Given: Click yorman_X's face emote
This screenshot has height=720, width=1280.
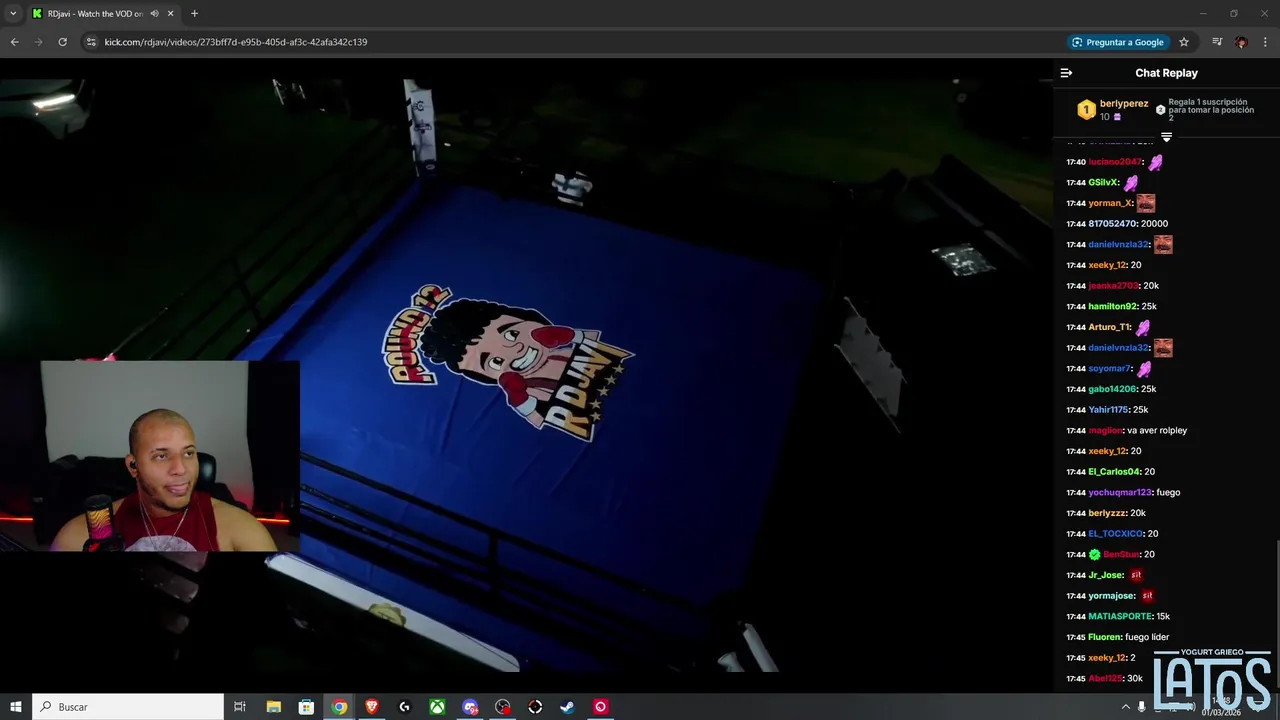Looking at the screenshot, I should pos(1146,203).
